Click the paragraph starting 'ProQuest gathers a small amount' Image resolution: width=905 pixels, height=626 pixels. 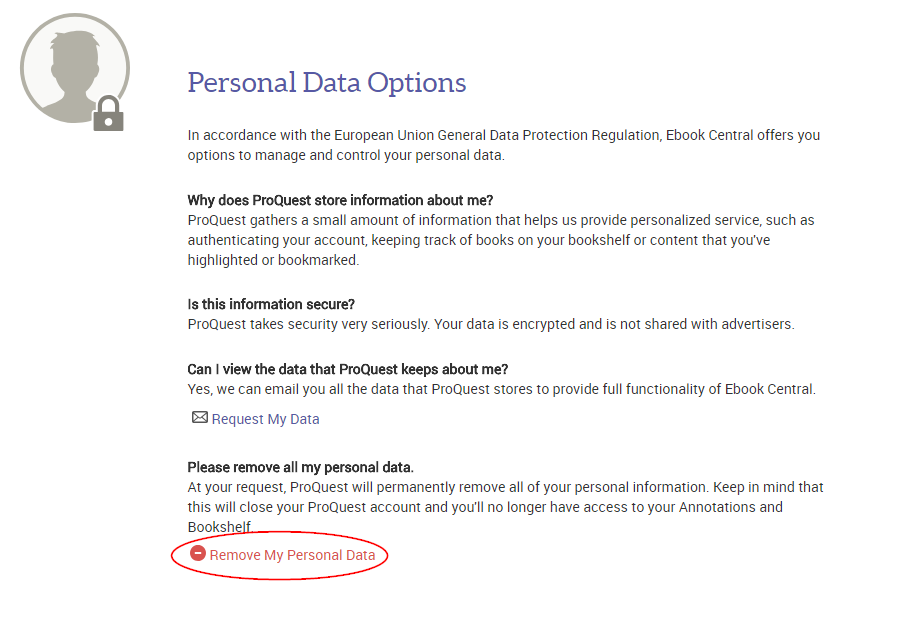pyautogui.click(x=500, y=240)
